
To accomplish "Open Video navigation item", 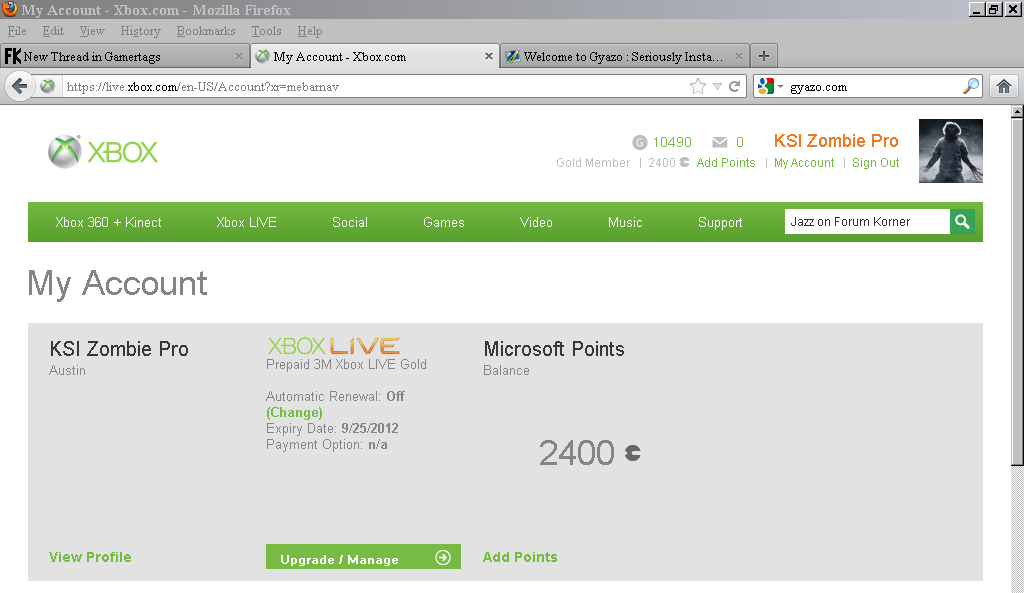I will [536, 222].
